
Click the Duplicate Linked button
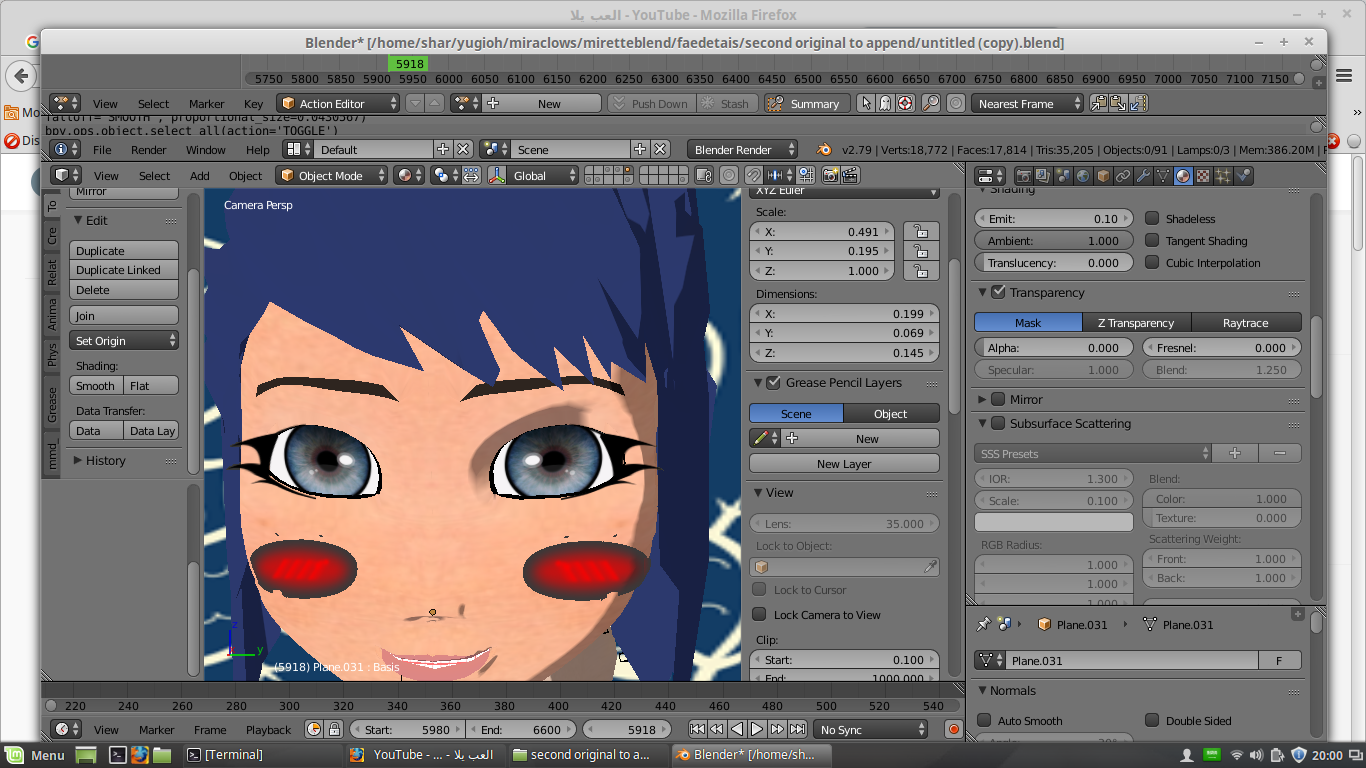click(124, 270)
